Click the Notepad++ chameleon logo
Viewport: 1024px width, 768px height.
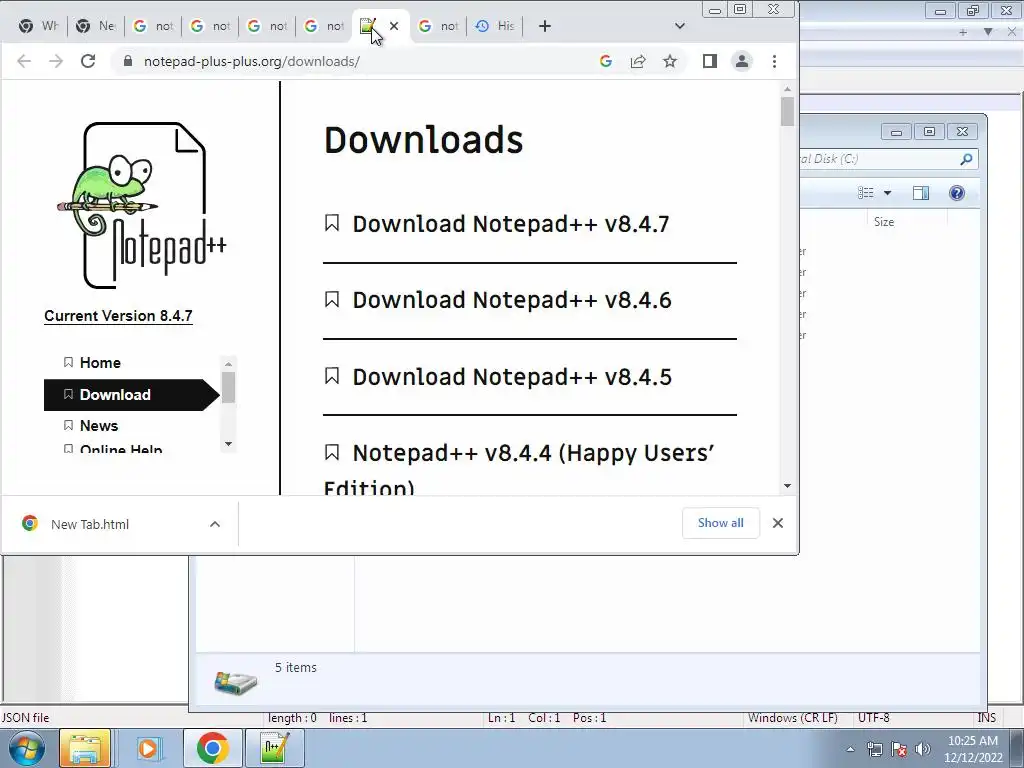pos(143,204)
